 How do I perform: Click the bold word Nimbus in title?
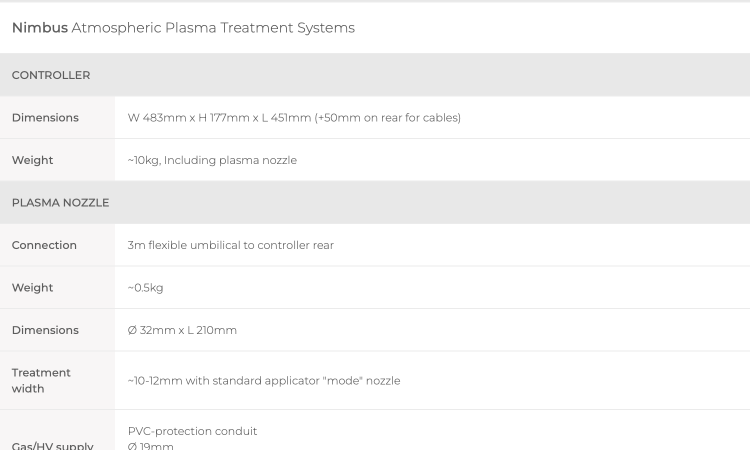(x=40, y=28)
